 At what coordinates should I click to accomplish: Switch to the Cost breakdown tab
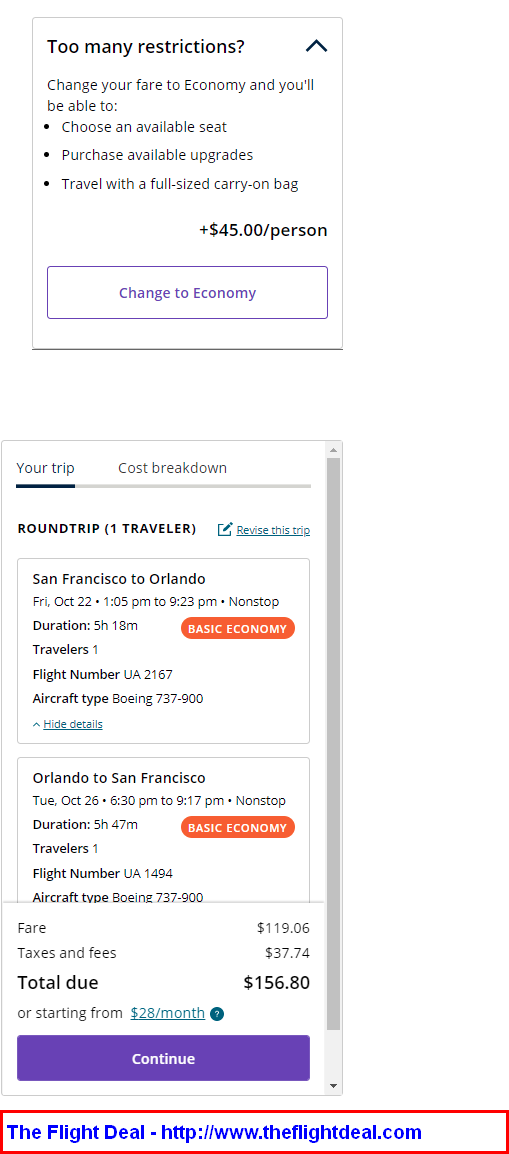[x=172, y=468]
